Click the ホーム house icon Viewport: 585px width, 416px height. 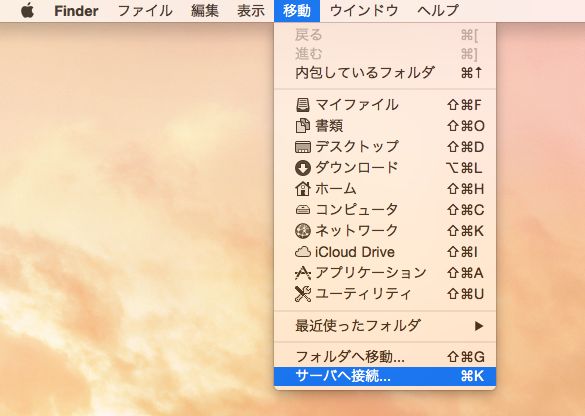point(303,189)
